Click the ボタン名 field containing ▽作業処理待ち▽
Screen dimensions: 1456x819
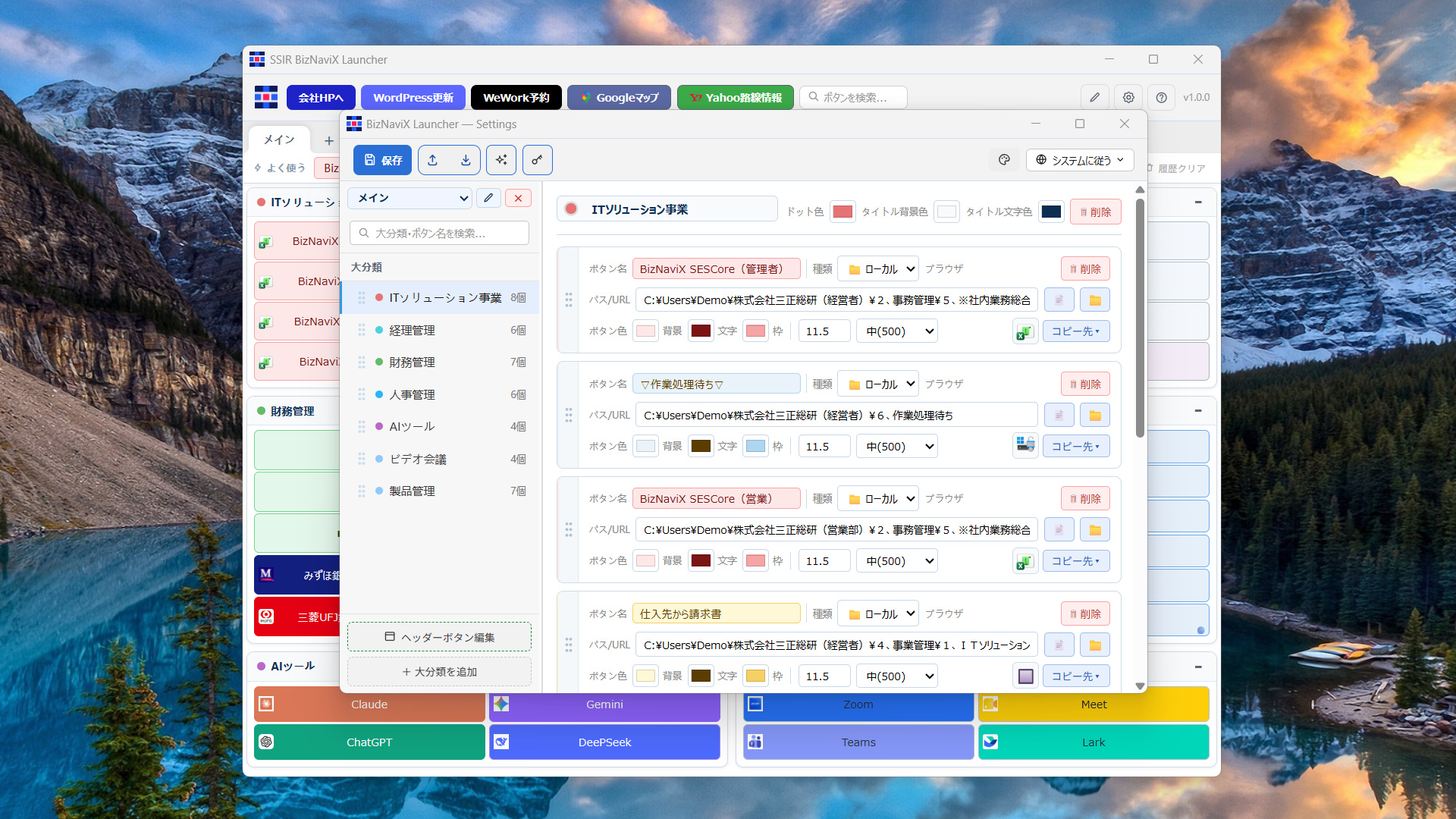[717, 384]
